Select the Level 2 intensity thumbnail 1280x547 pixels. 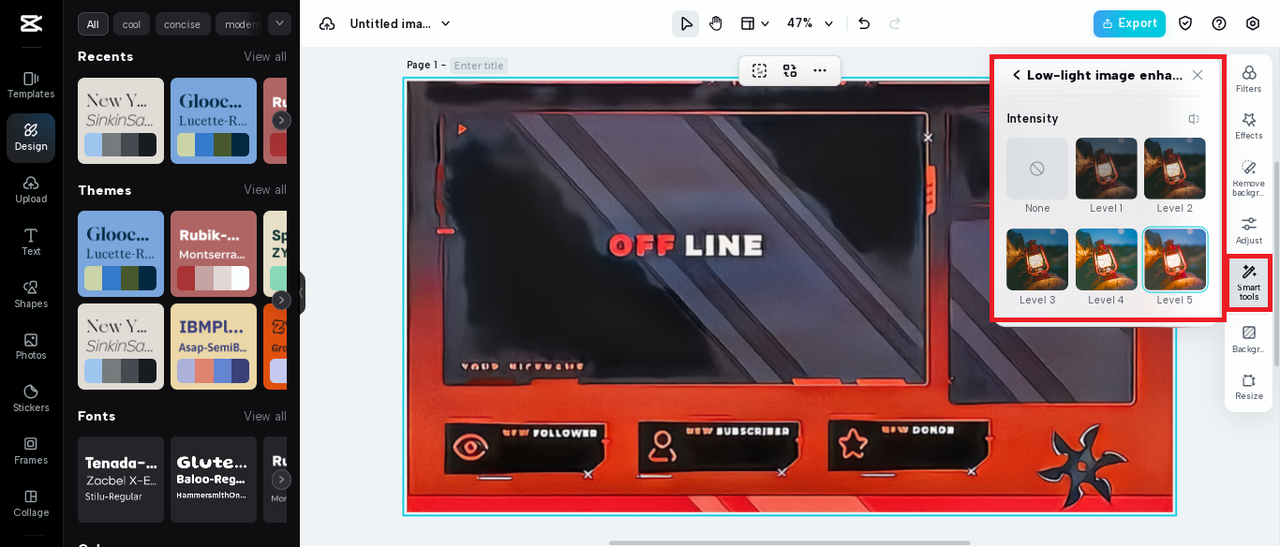coord(1175,169)
